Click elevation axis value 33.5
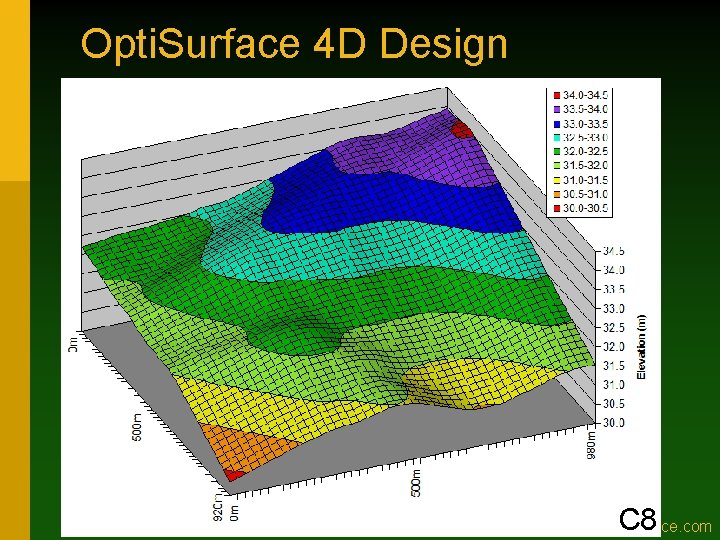720x540 pixels. (x=613, y=289)
